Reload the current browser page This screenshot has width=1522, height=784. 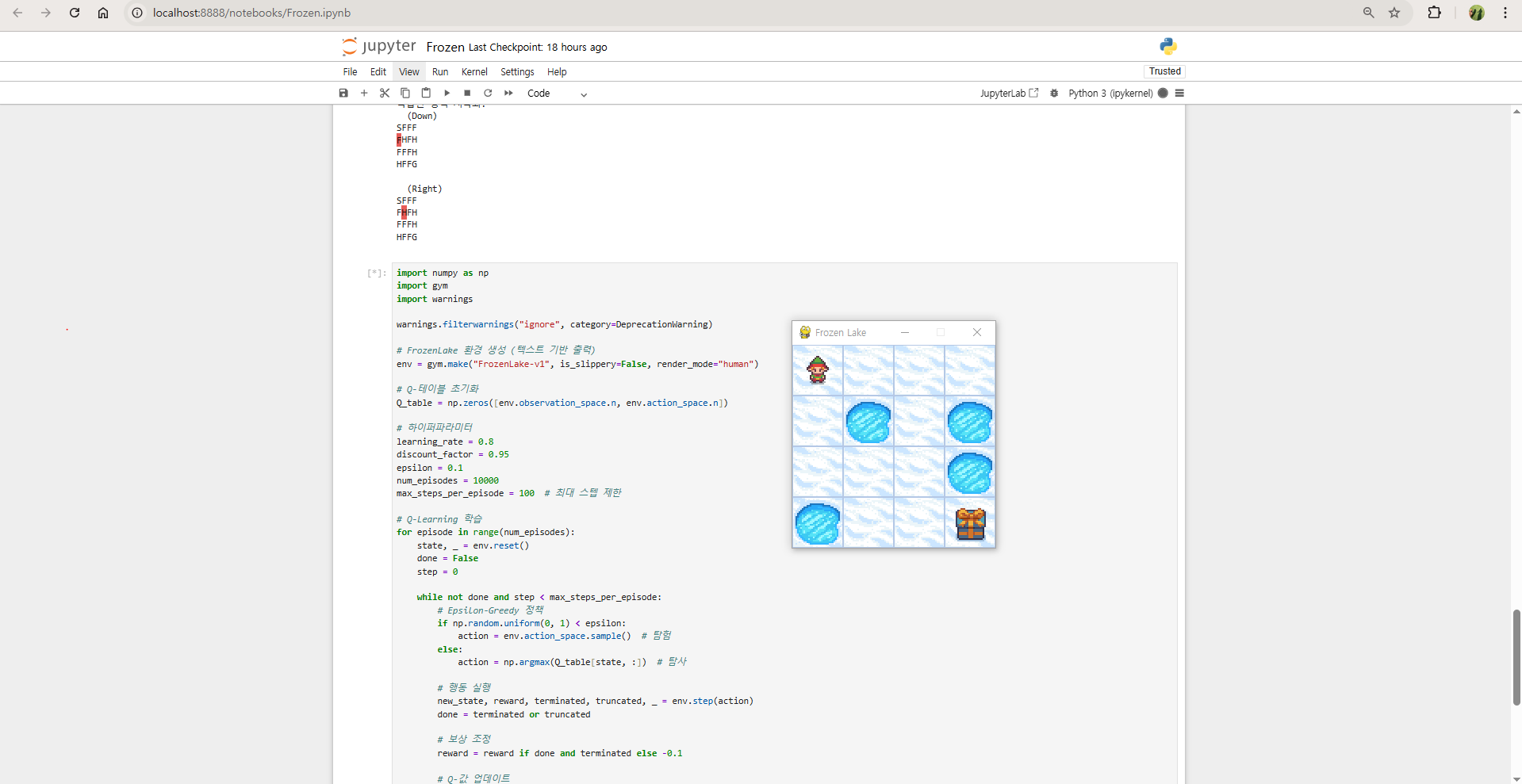coord(75,13)
